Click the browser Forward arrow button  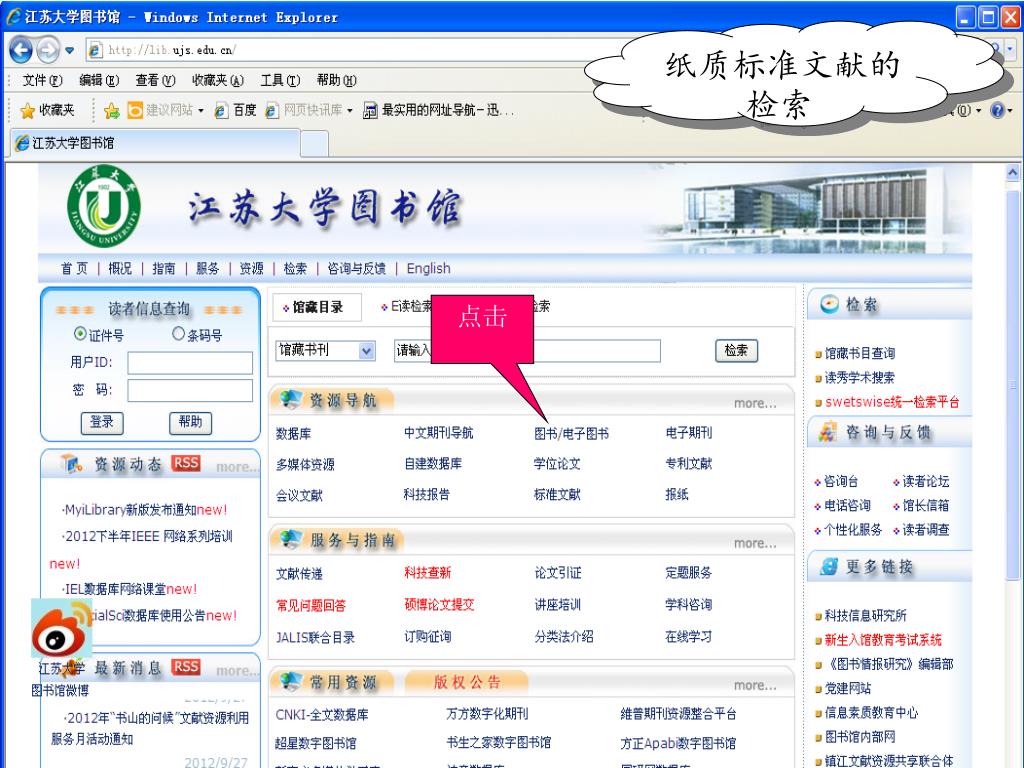click(47, 50)
